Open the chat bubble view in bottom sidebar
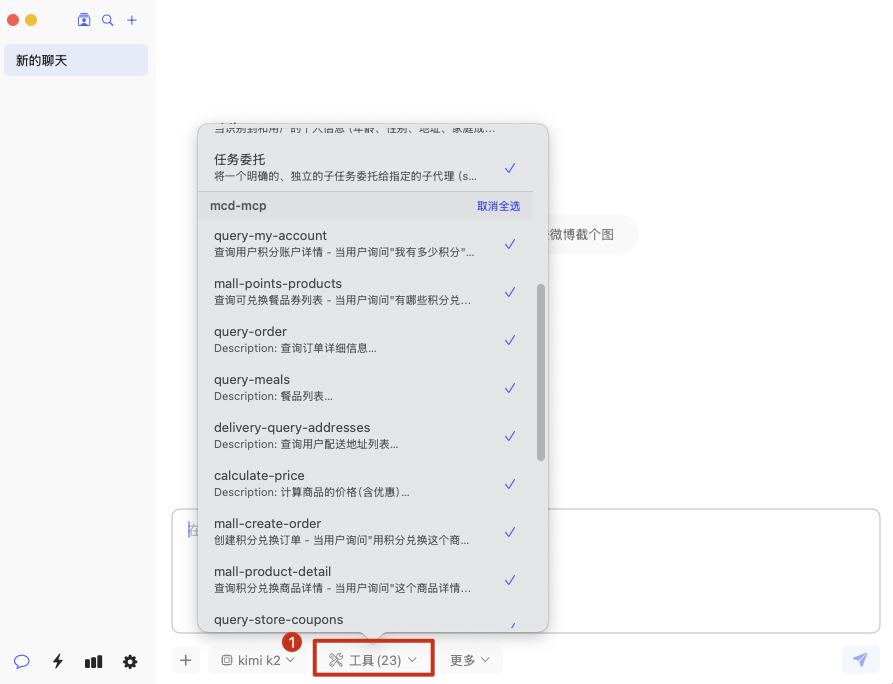The width and height of the screenshot is (893, 684). (21, 661)
